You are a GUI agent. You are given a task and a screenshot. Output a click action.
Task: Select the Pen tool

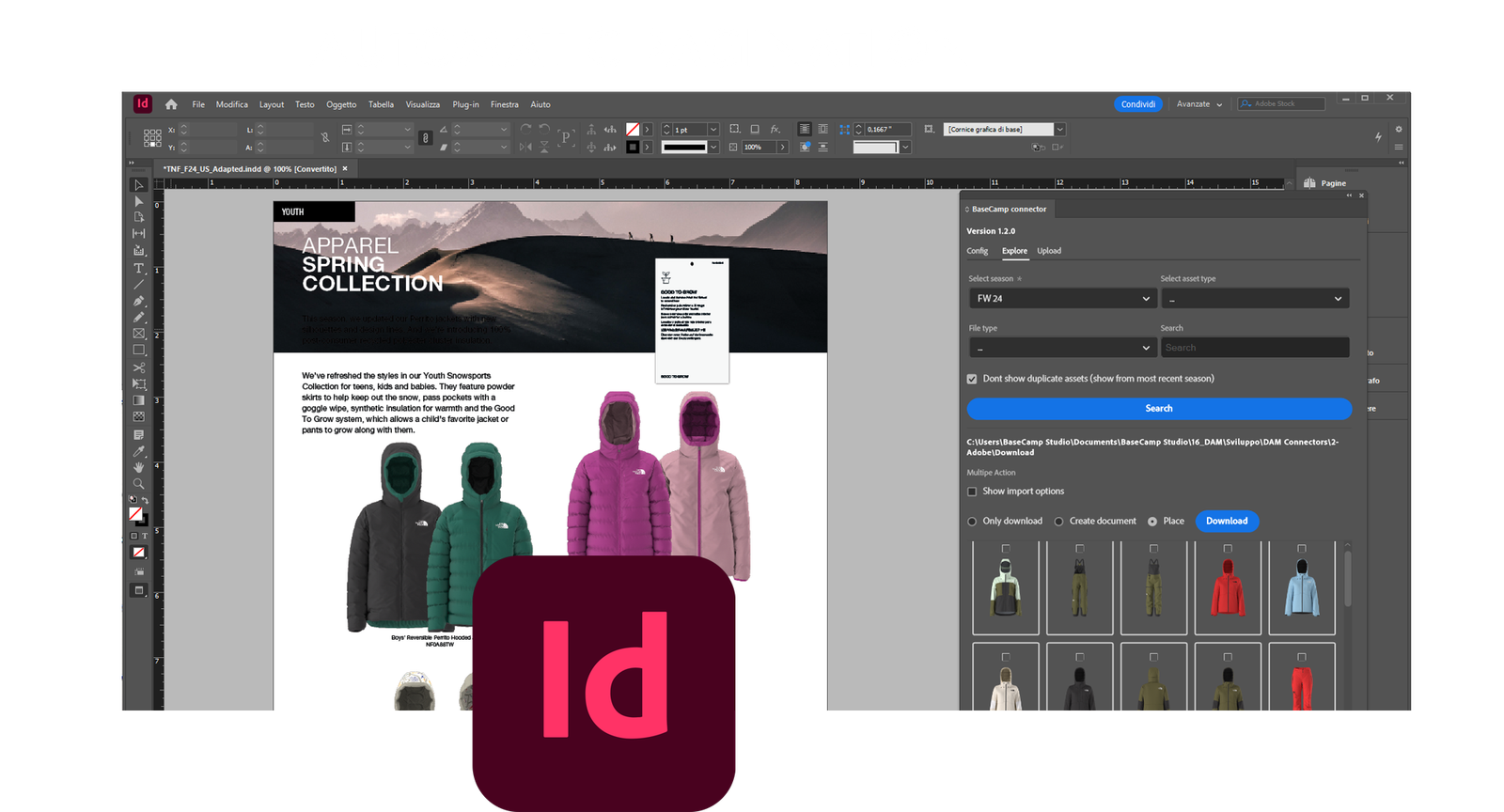point(139,301)
